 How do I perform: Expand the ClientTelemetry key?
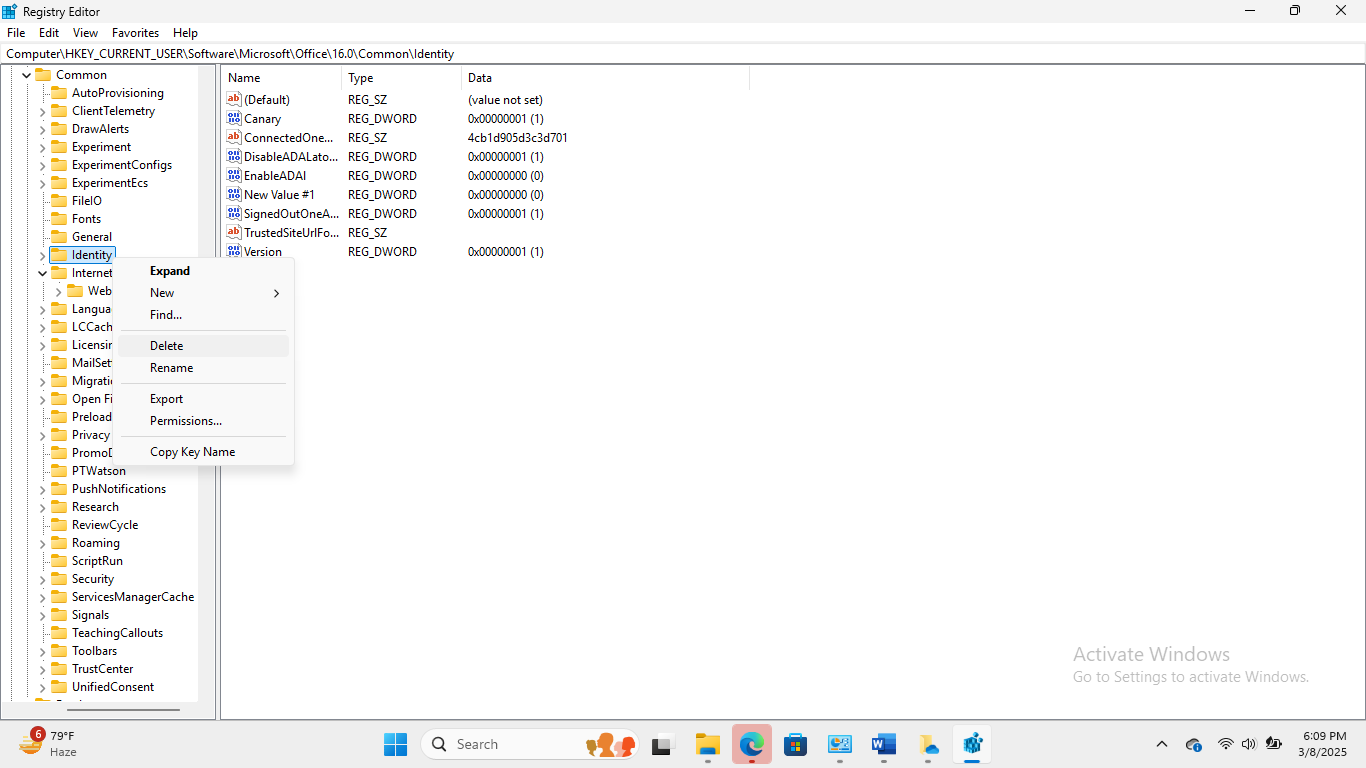point(43,111)
